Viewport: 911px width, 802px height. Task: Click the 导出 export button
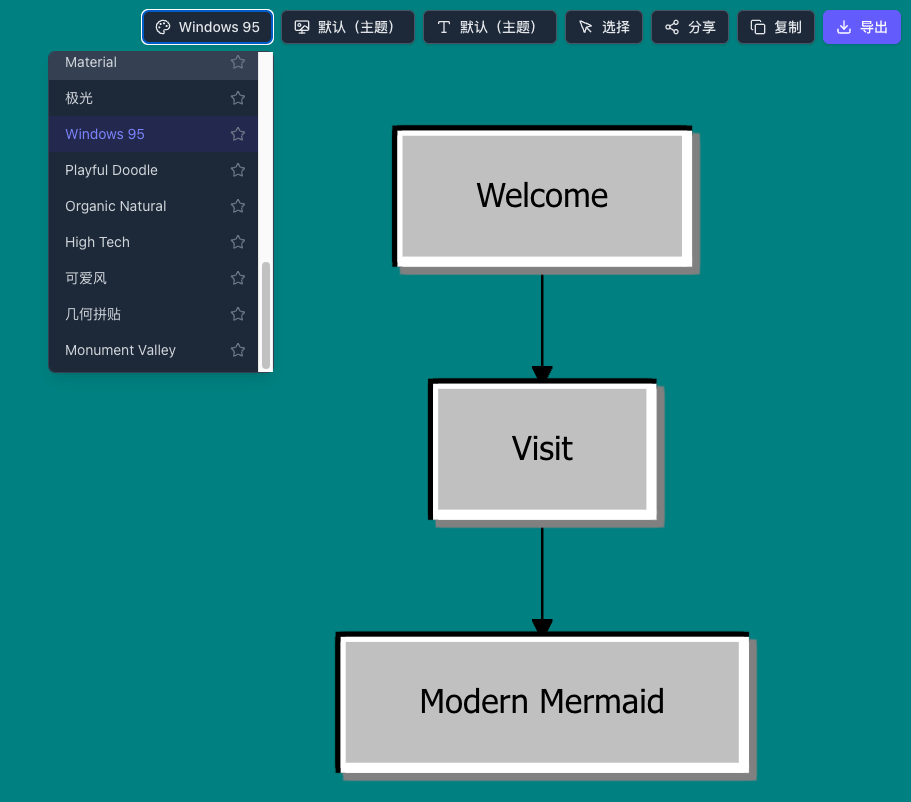coord(861,27)
